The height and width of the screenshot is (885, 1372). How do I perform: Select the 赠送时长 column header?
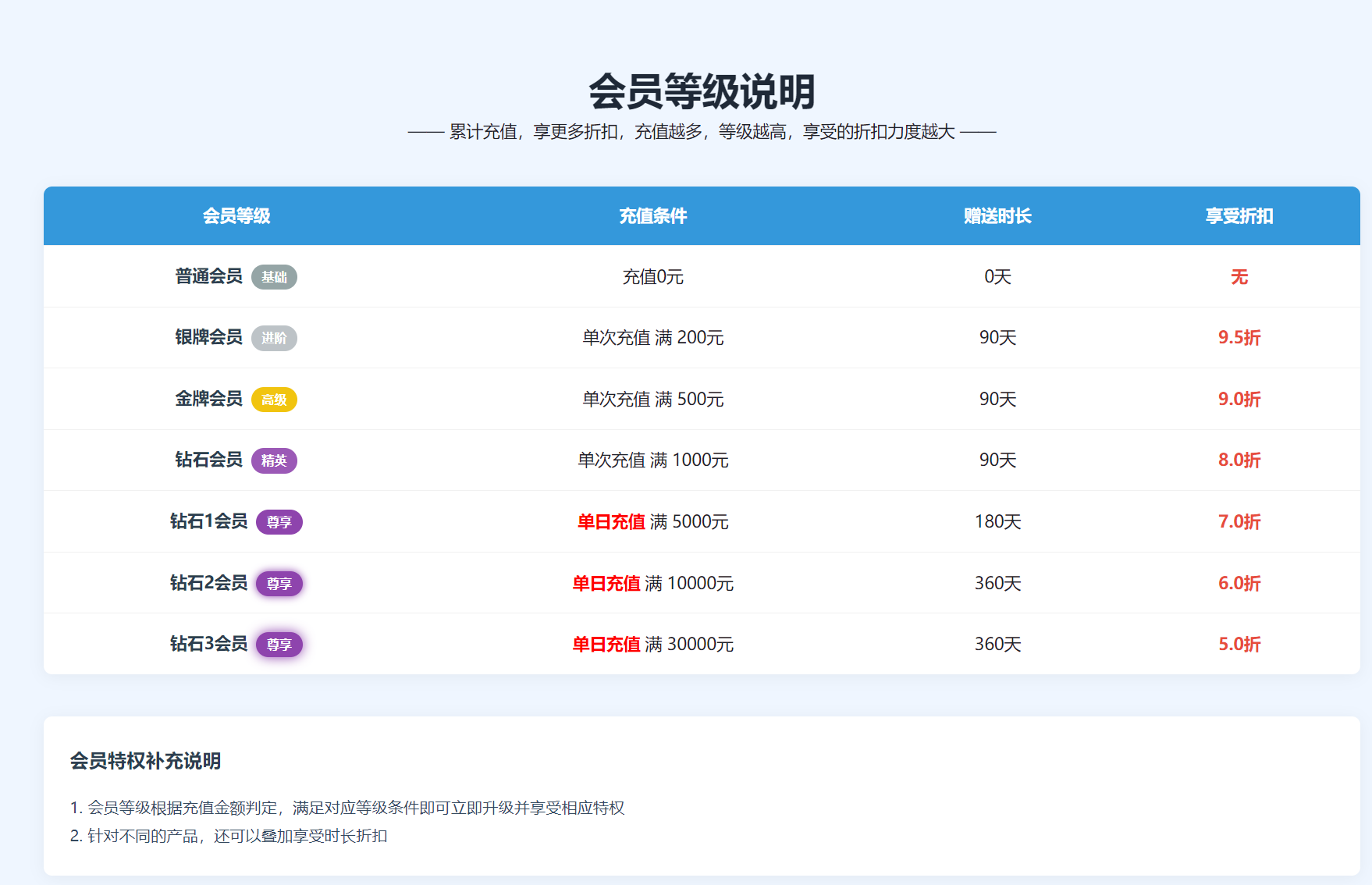point(997,216)
